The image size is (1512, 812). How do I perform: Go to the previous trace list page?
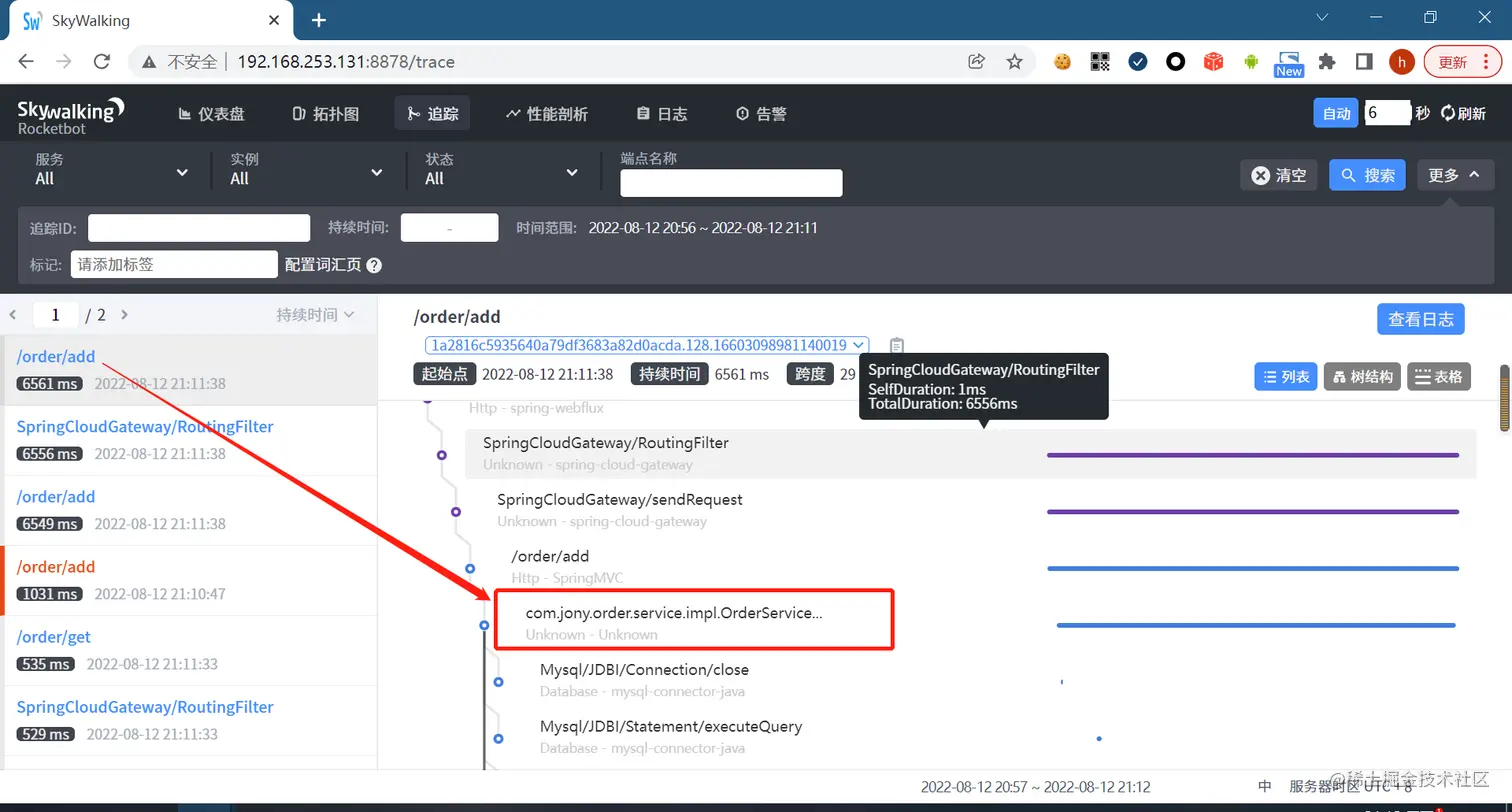13,315
